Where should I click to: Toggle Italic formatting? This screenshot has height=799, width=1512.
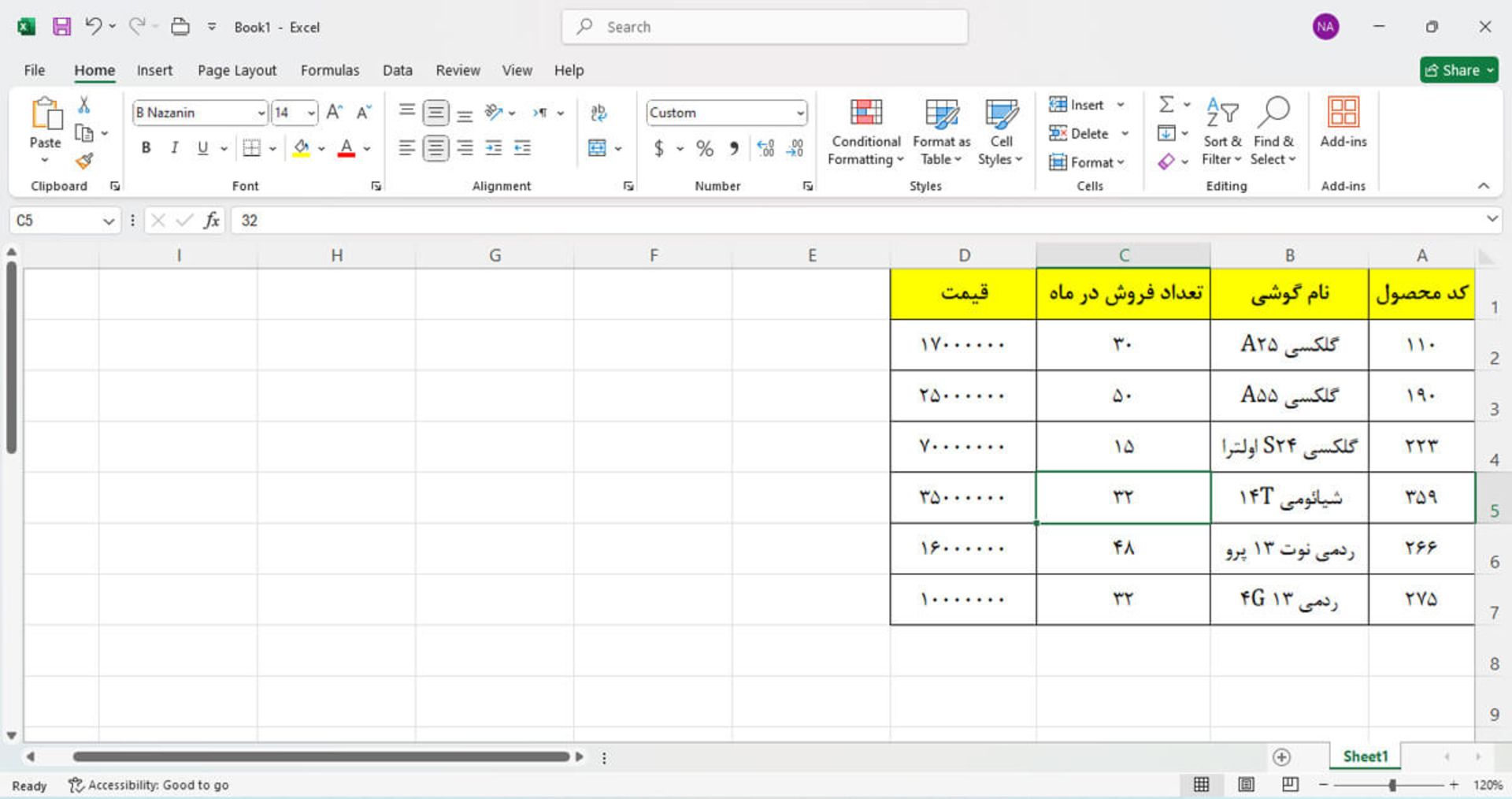coord(174,148)
